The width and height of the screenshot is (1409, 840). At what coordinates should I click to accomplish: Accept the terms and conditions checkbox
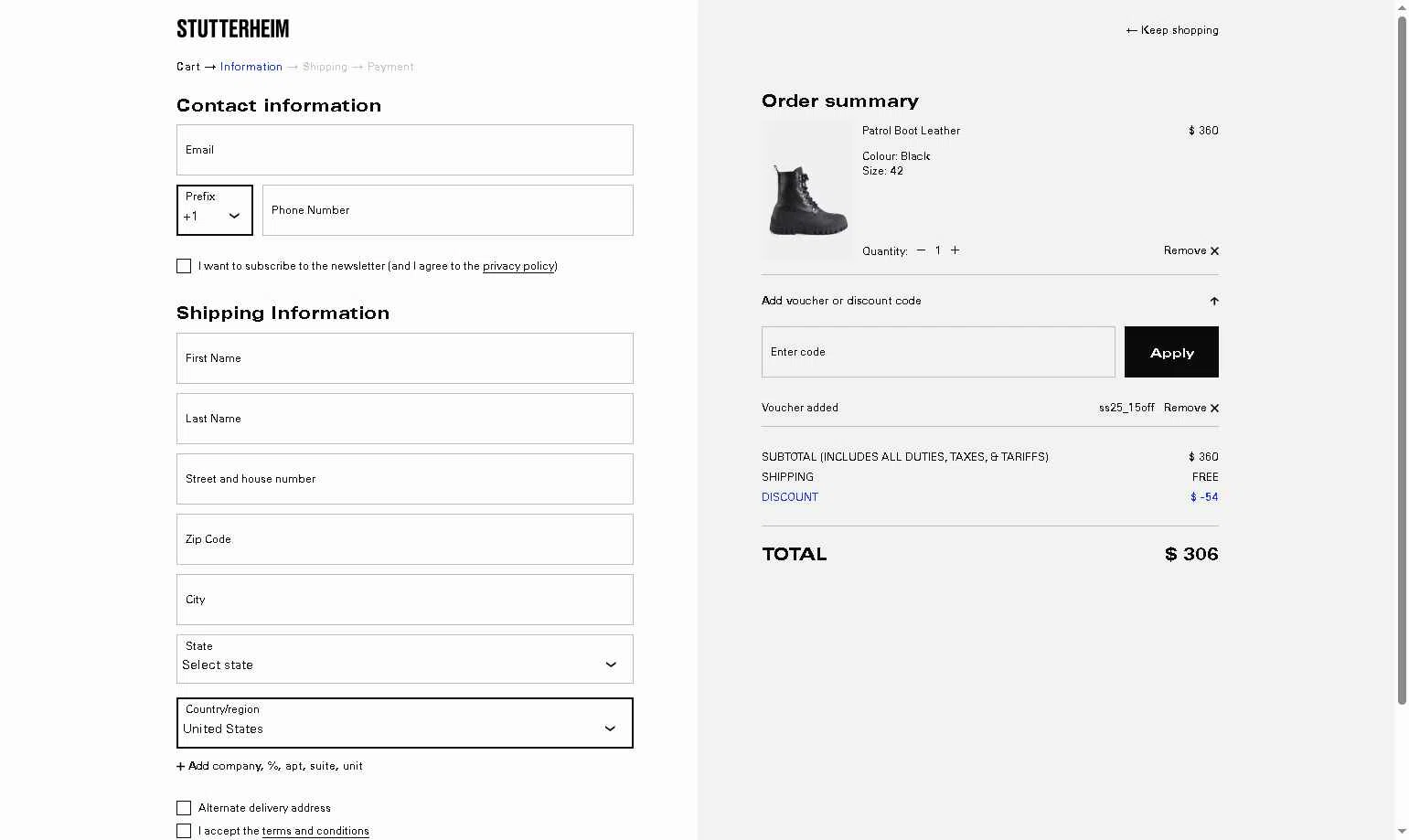(x=184, y=831)
